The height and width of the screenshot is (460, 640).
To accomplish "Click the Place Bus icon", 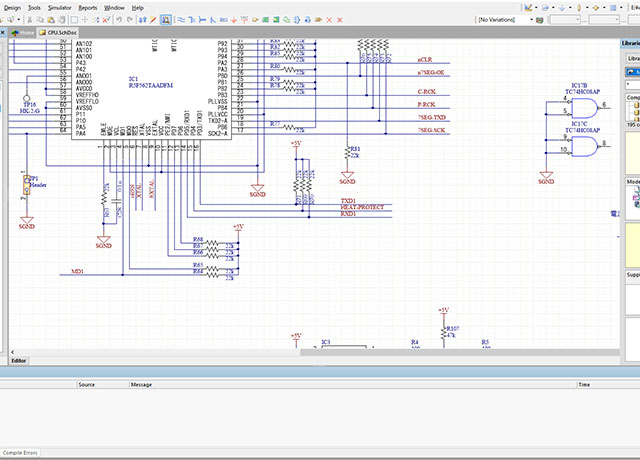I will [192, 20].
